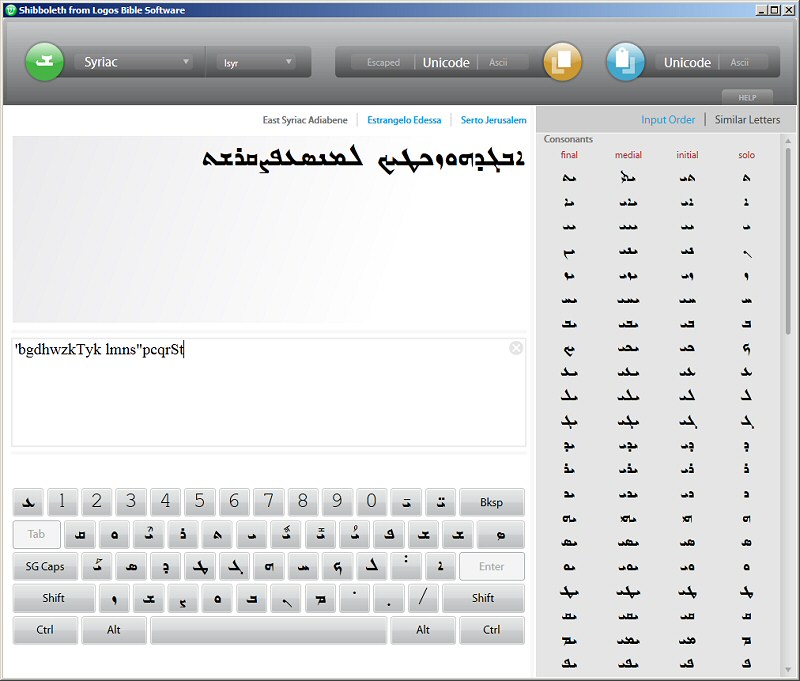This screenshot has height=681, width=800.
Task: Select Ascii as the paste format
Action: [x=740, y=63]
